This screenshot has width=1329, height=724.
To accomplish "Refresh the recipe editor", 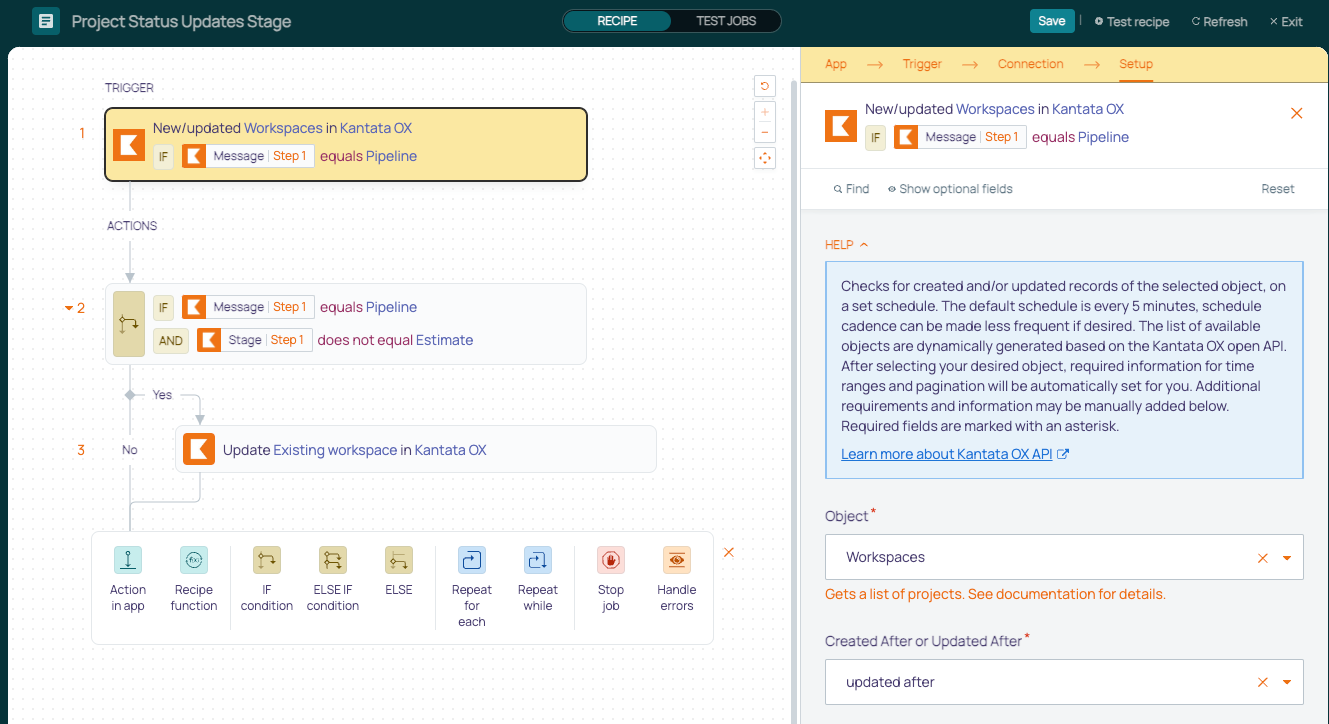I will coord(1219,21).
